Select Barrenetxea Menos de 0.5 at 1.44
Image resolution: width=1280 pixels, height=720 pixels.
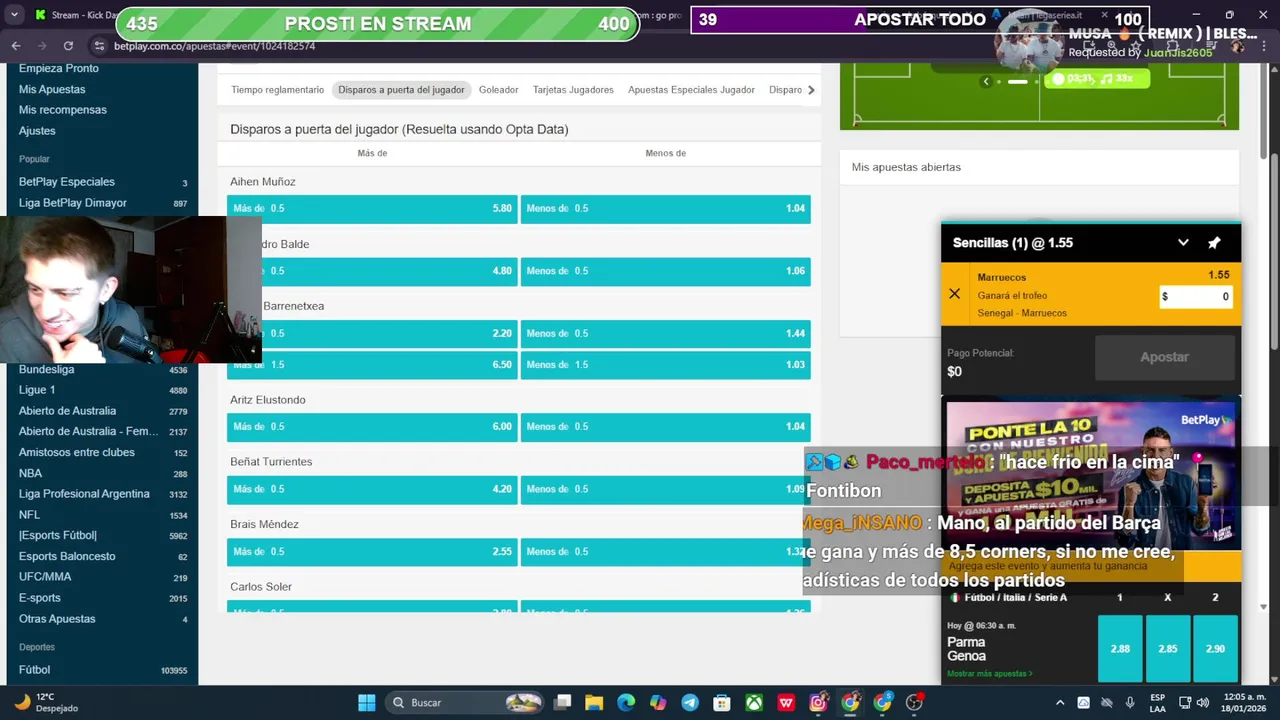pyautogui.click(x=665, y=333)
